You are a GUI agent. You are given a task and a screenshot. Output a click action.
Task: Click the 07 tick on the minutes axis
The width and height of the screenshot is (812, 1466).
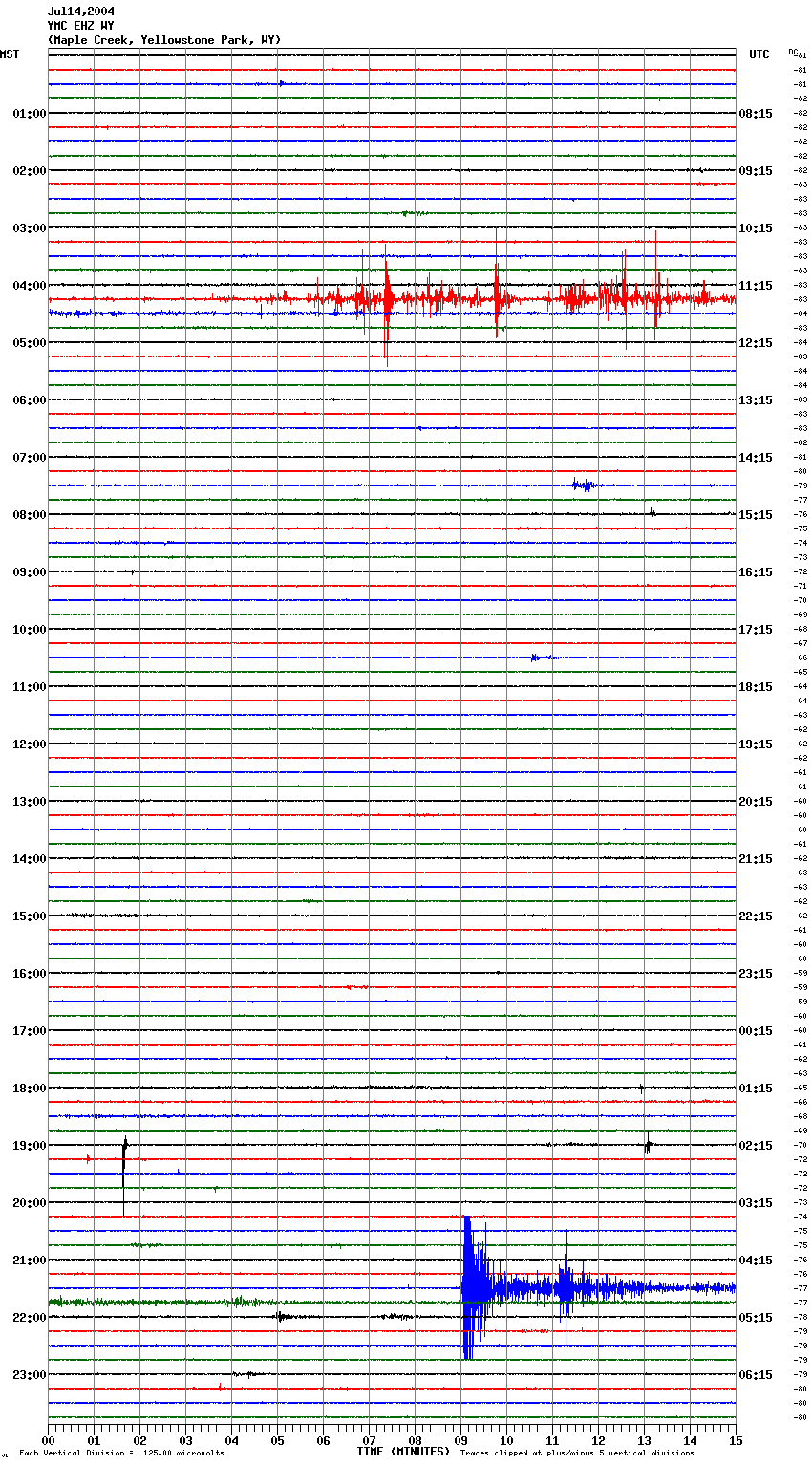point(369,1440)
